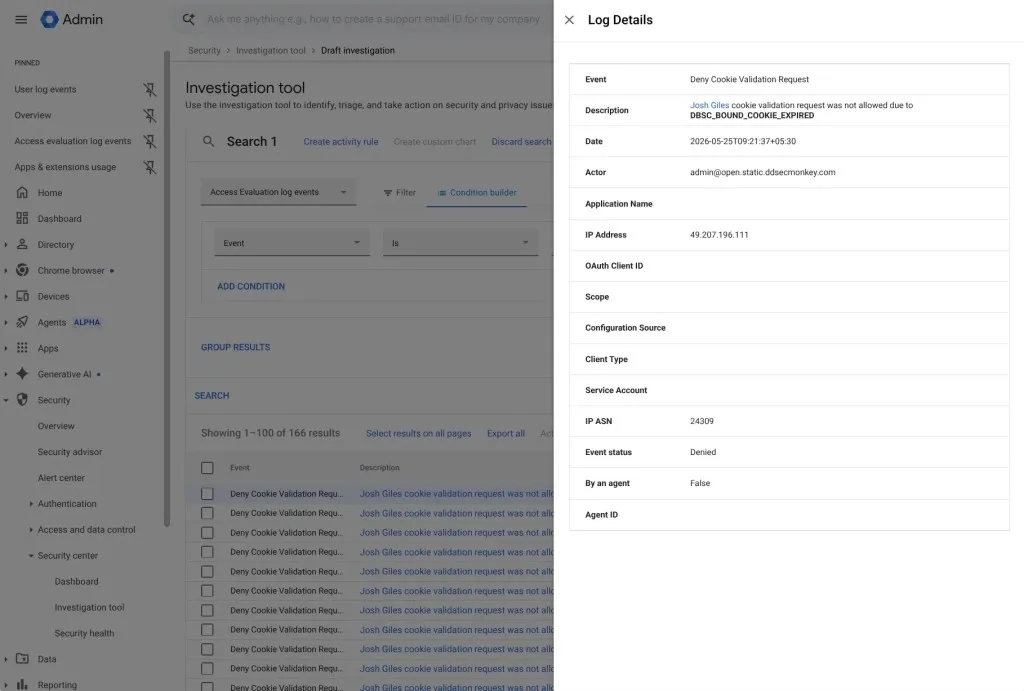Image resolution: width=1024 pixels, height=691 pixels.
Task: Click the Home house icon
Action: pos(22,193)
